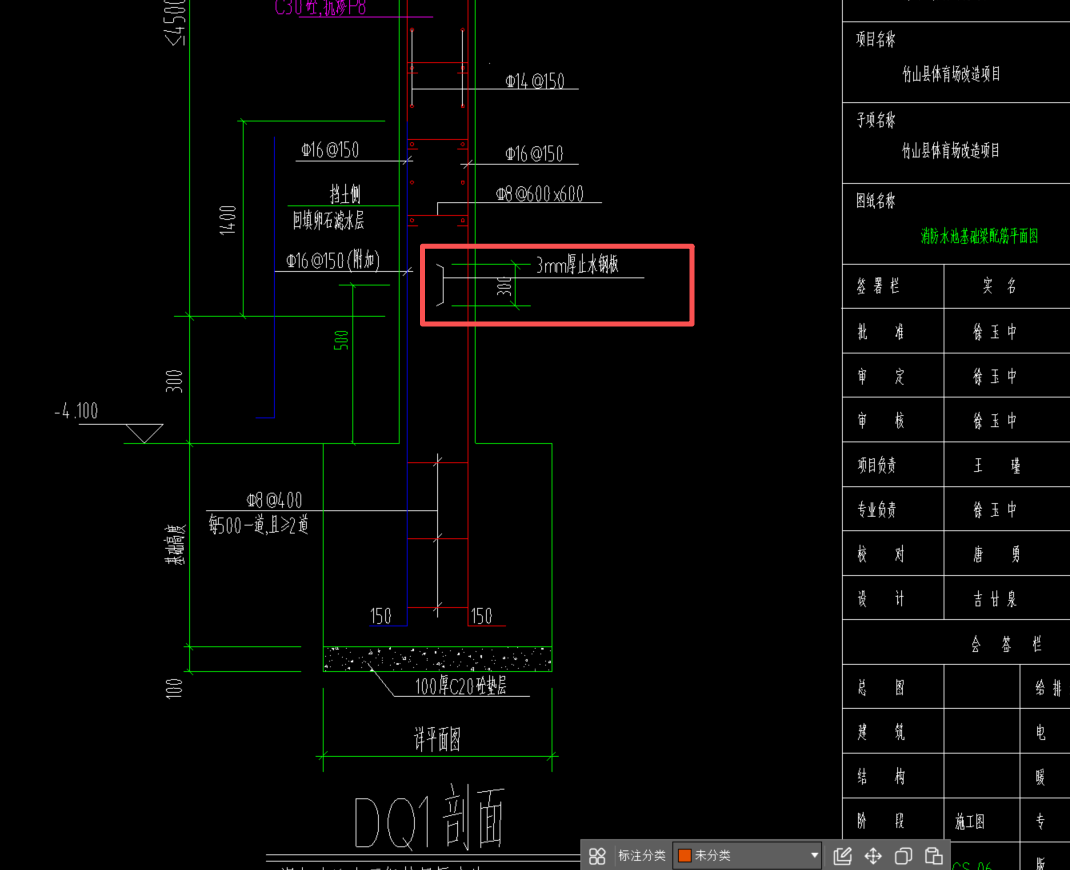1070x870 pixels.
Task: Select the 详平面图 dimension text
Action: point(437,739)
